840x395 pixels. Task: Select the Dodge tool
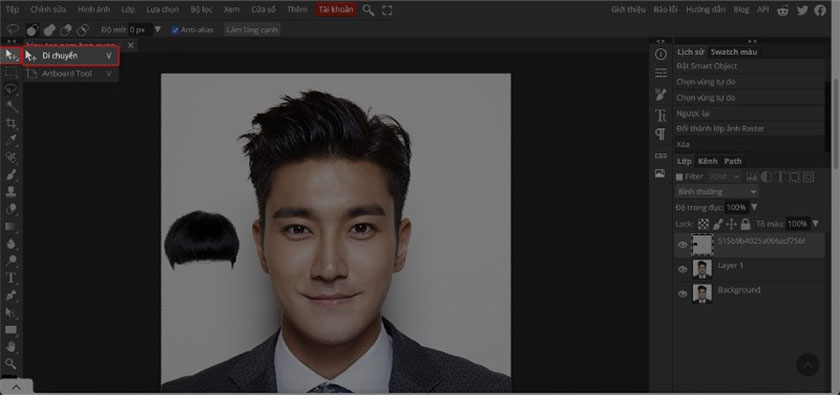coord(11,260)
